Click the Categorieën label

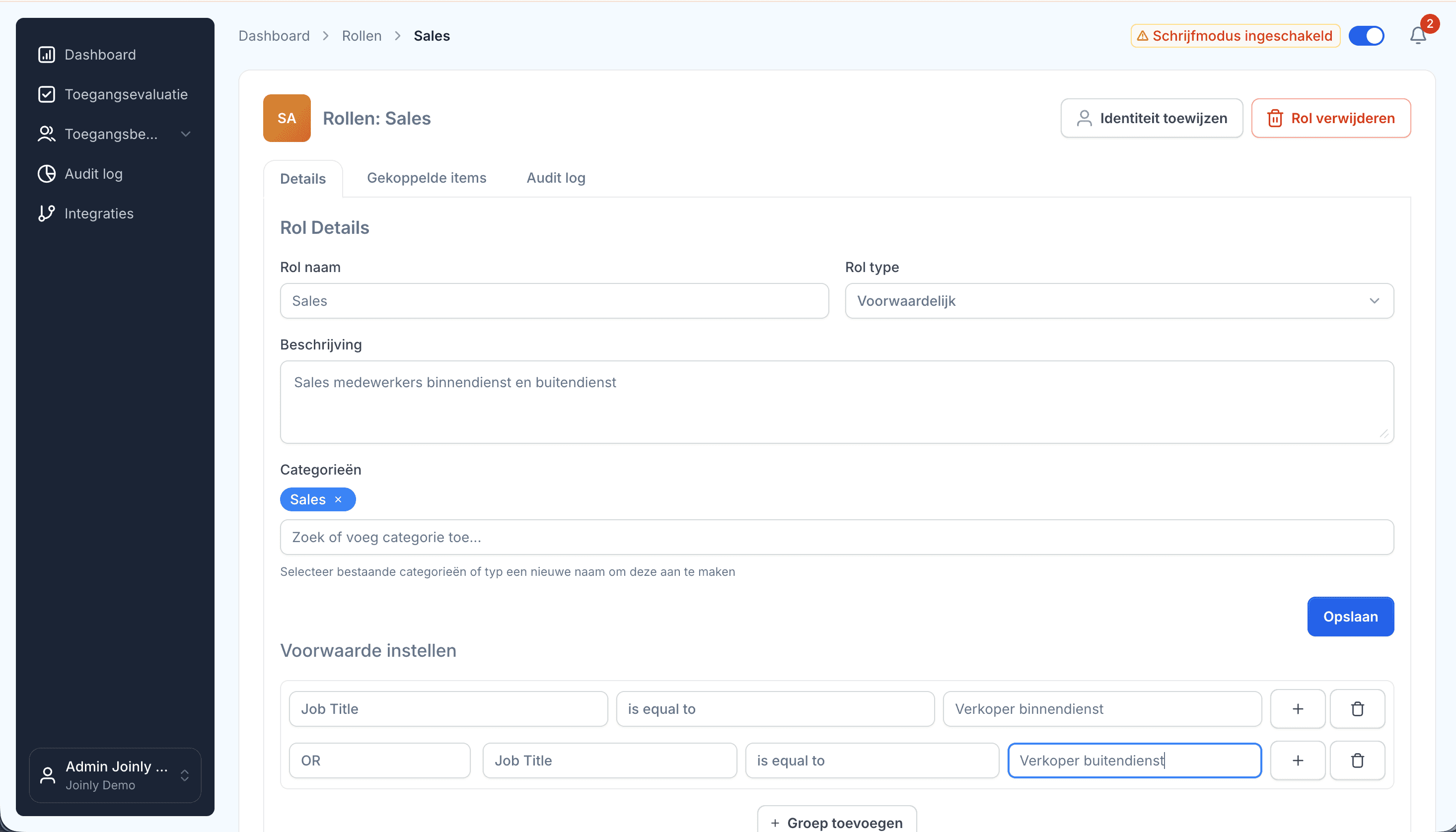(x=320, y=470)
